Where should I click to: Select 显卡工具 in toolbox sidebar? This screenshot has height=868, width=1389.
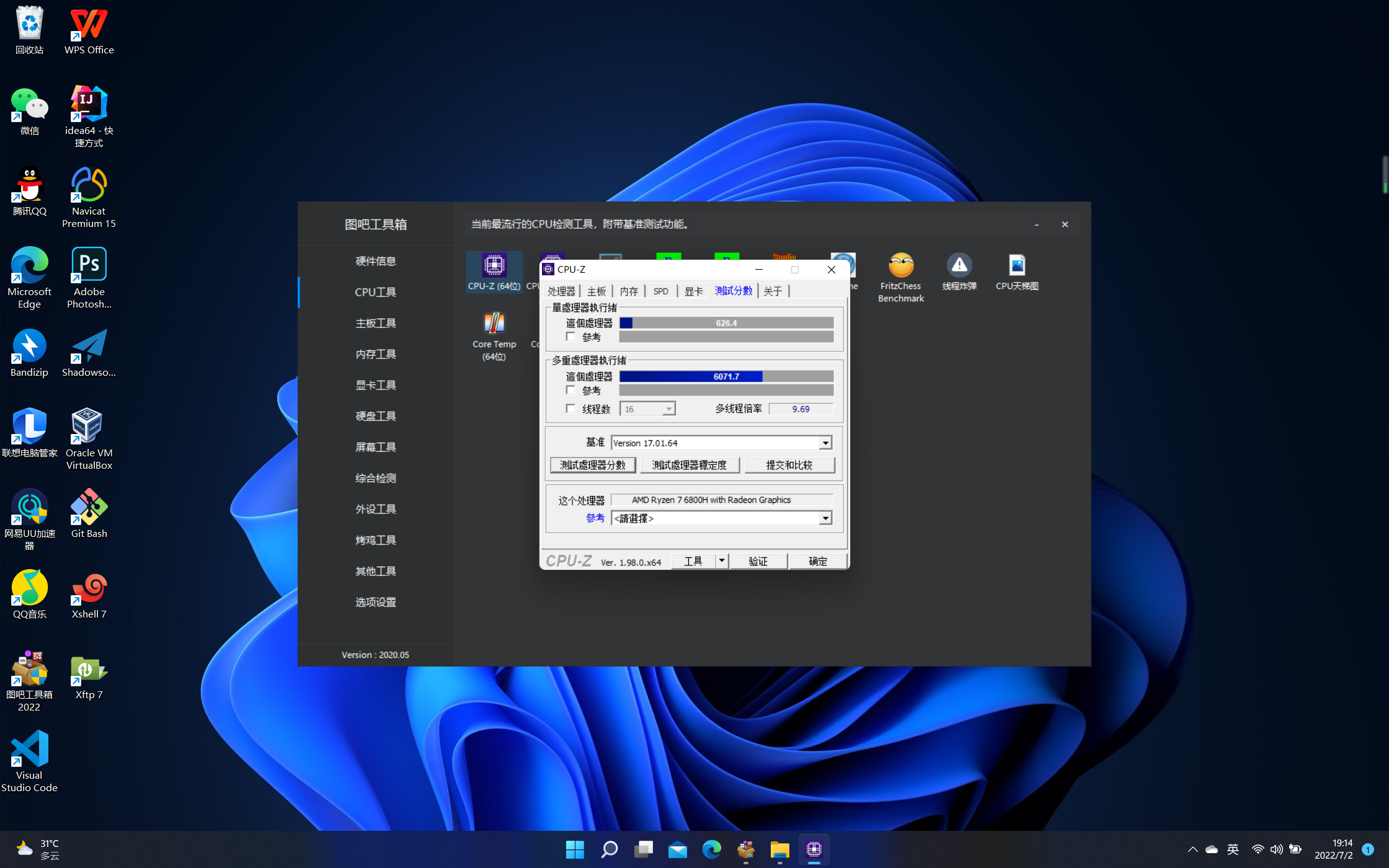pyautogui.click(x=376, y=385)
